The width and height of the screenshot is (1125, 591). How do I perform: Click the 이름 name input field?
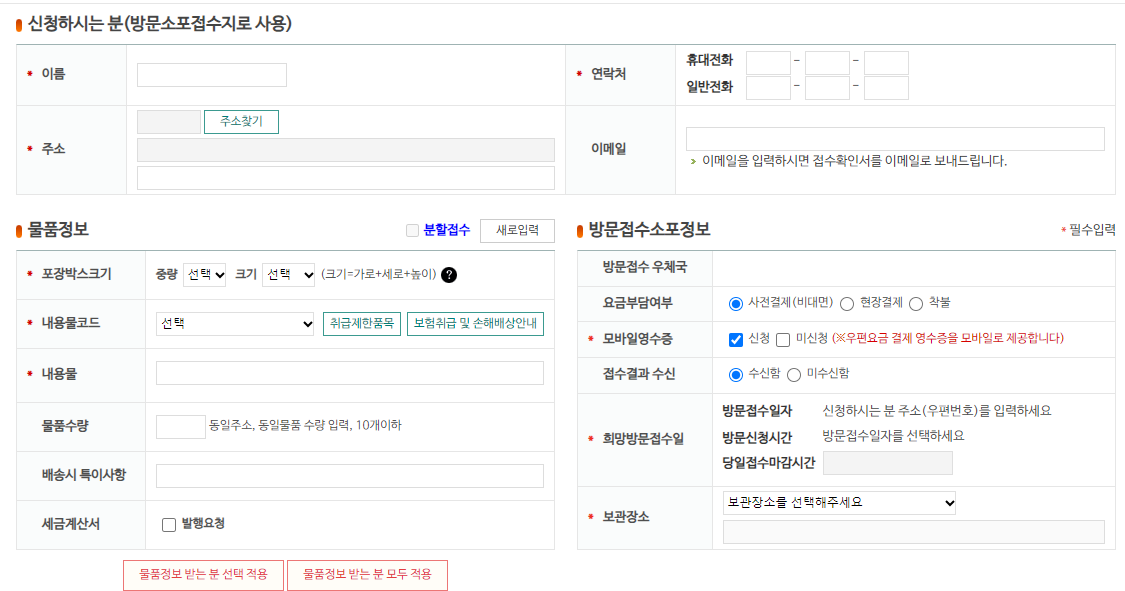(212, 74)
